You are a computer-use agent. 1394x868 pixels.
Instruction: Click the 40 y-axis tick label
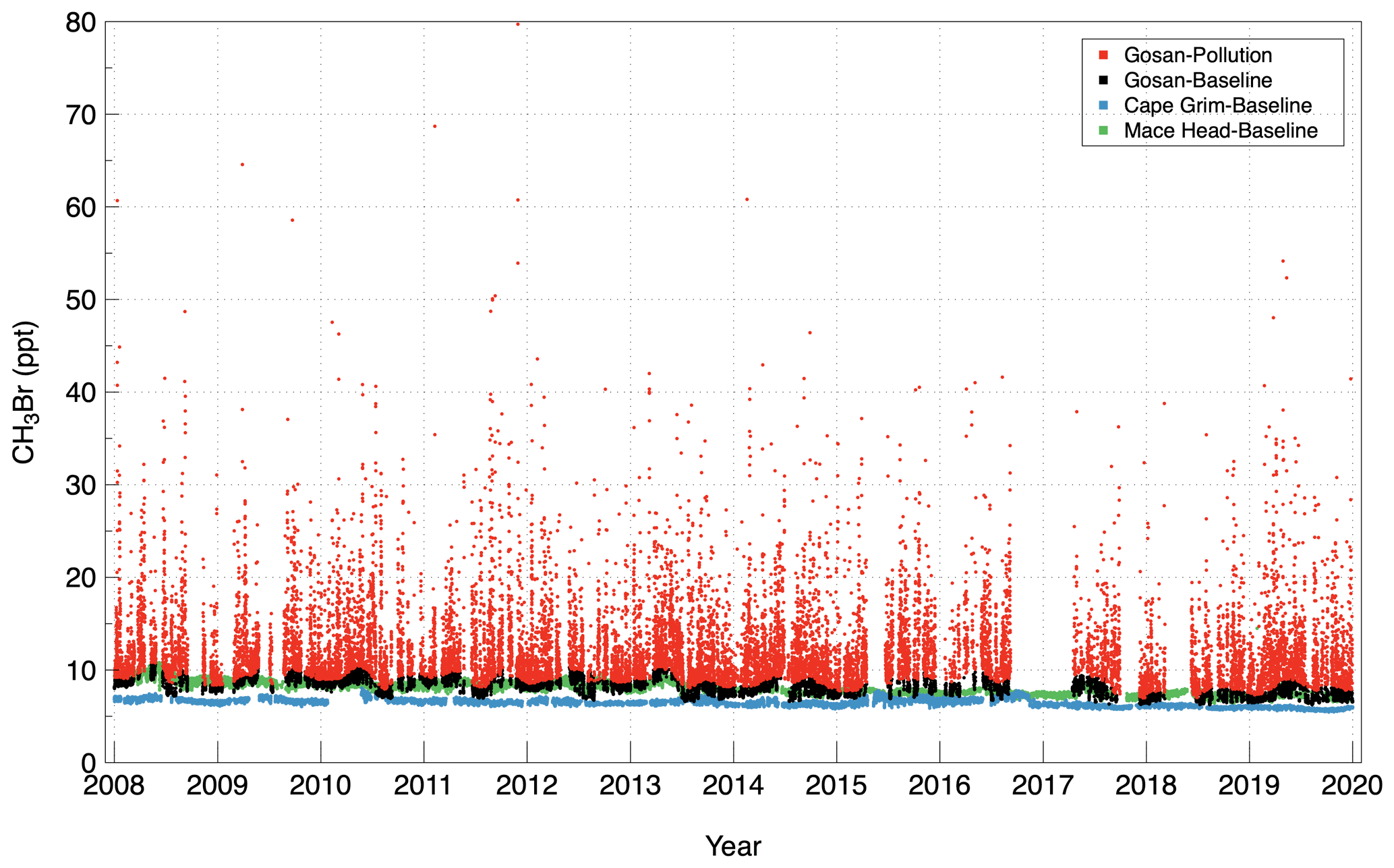(80, 393)
